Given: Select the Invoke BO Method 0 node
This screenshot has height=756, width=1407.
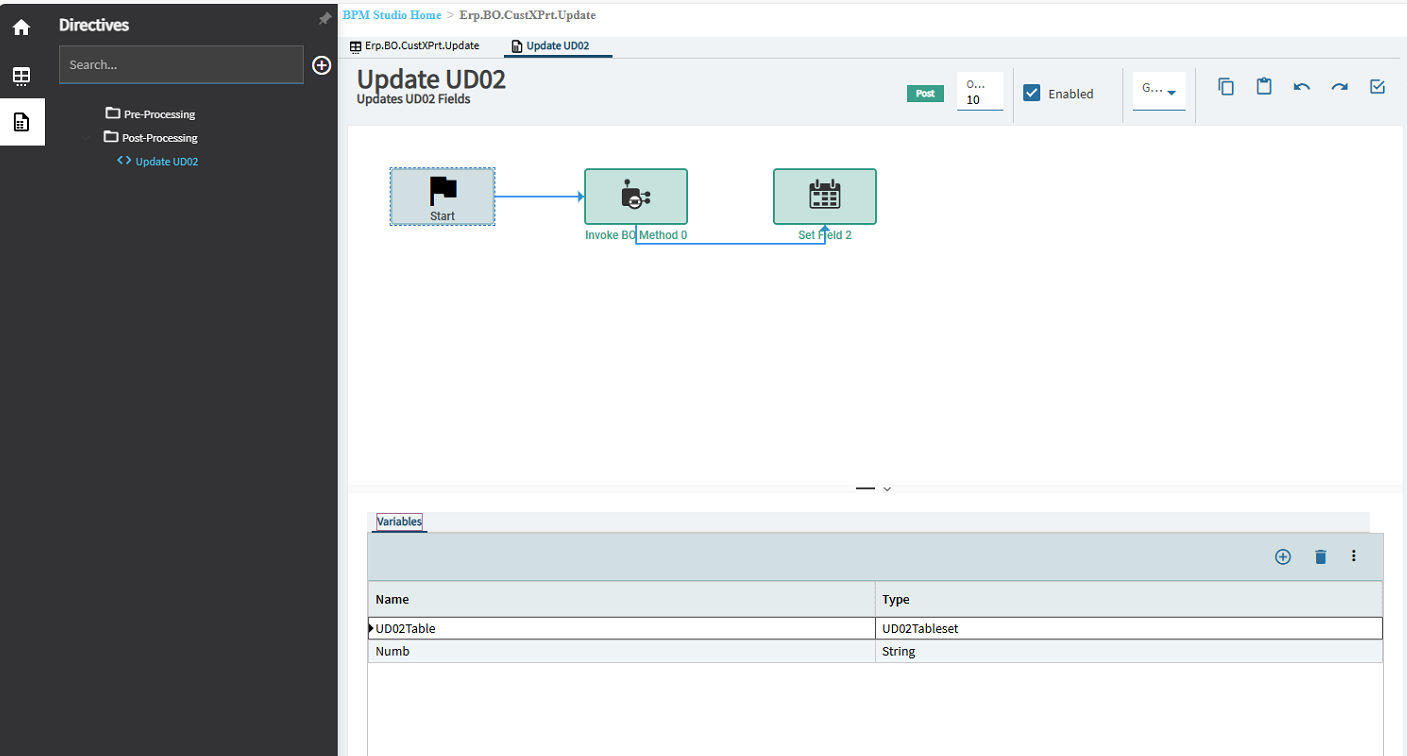Looking at the screenshot, I should 636,197.
